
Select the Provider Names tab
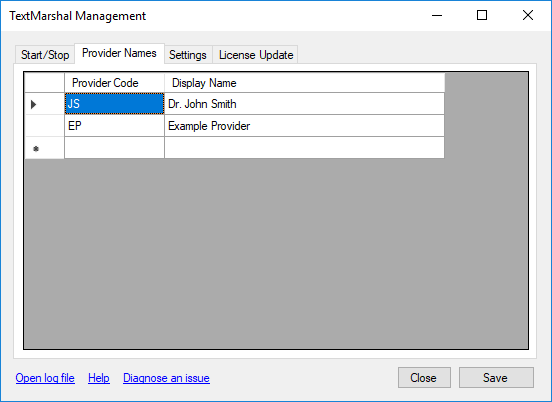click(x=119, y=53)
